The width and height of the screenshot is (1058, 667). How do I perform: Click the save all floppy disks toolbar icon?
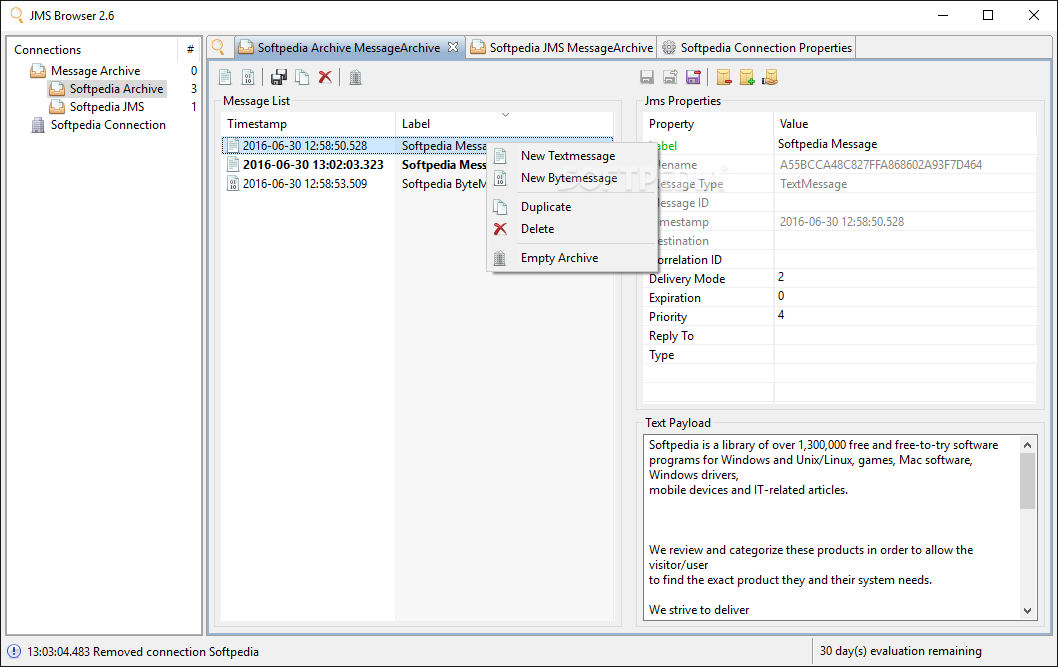279,78
